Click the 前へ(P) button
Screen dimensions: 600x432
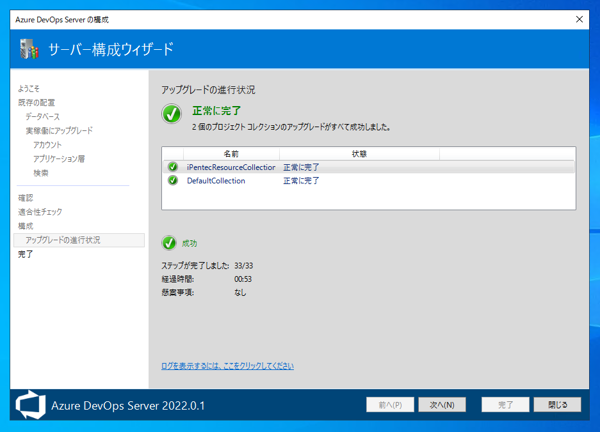coord(390,405)
